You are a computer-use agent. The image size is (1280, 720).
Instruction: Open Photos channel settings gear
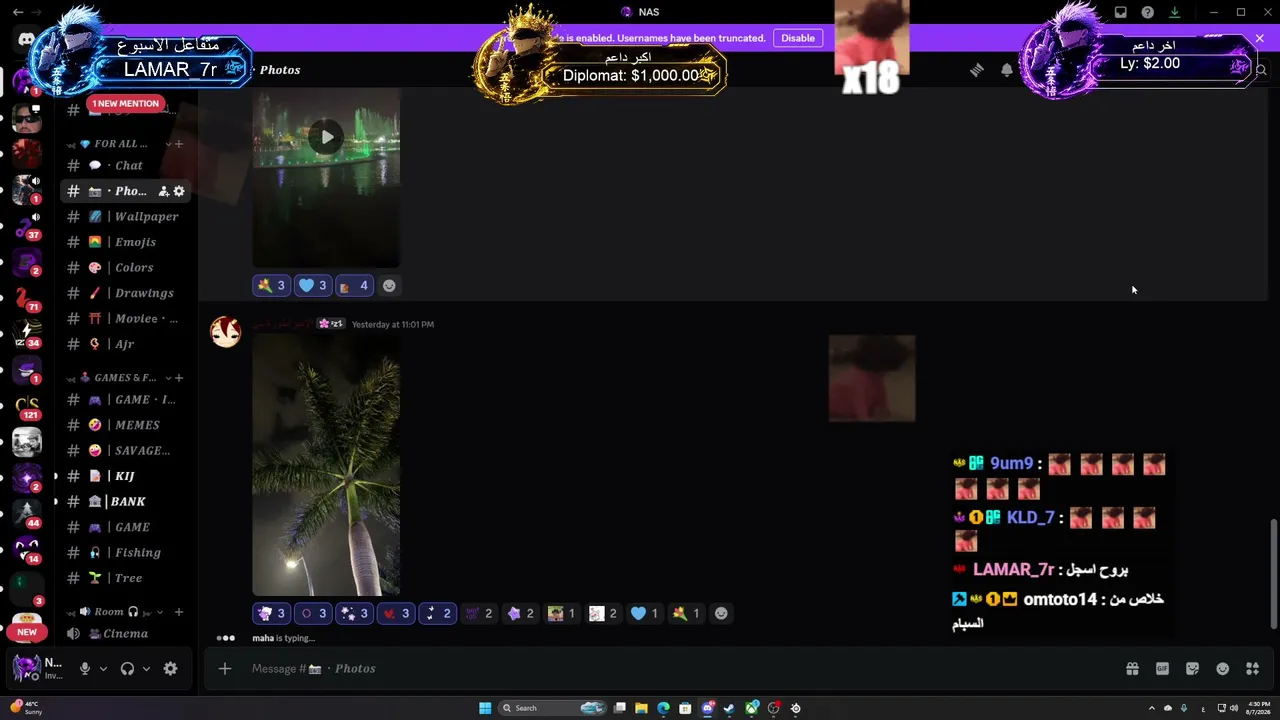(179, 191)
